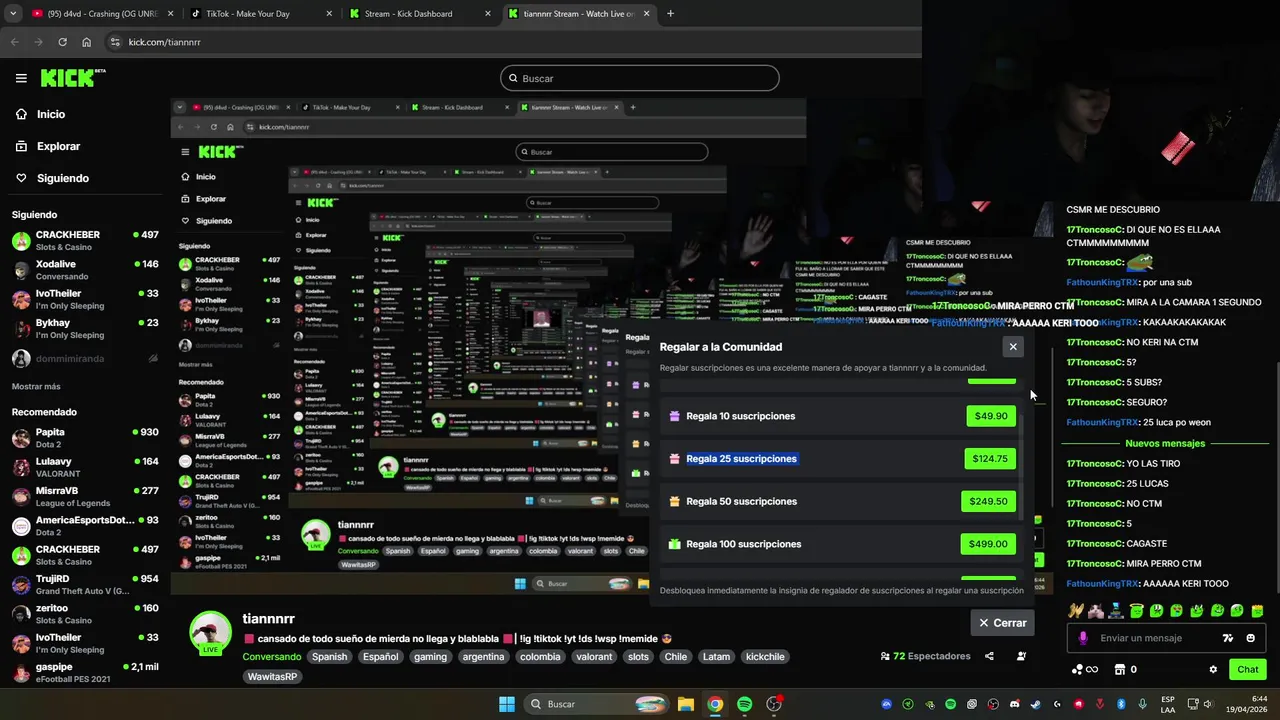Click the user icon right of the share icon

coord(1021,656)
